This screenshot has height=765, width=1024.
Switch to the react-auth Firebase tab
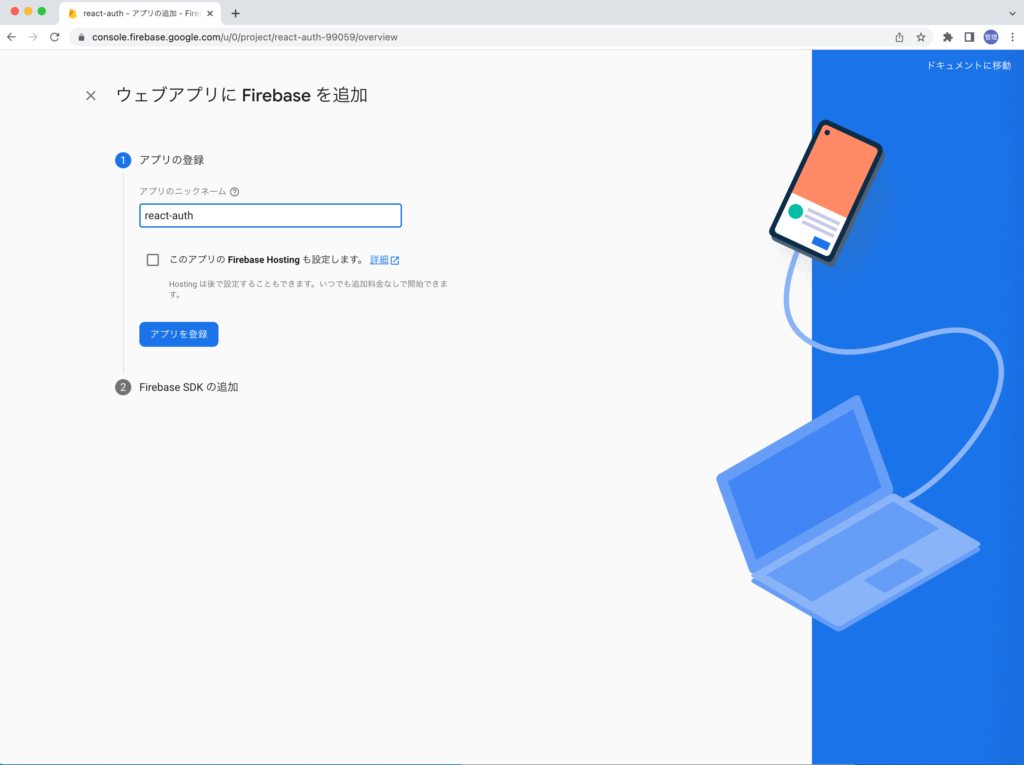[140, 13]
